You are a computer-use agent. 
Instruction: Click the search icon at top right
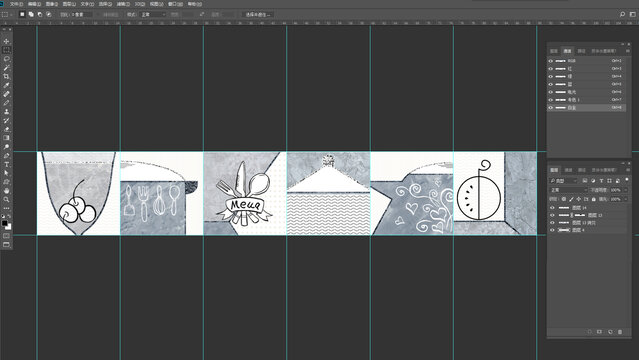pos(622,14)
